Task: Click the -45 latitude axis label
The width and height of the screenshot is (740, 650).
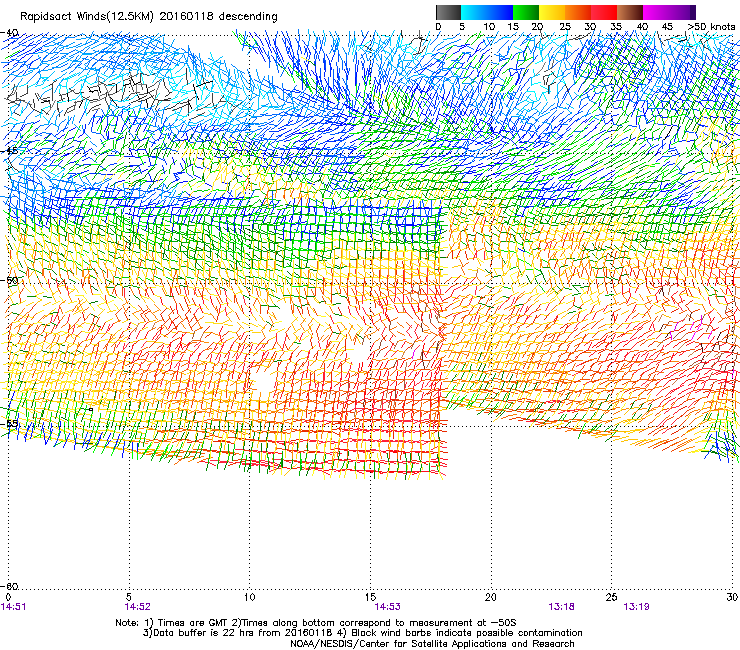Action: (9, 151)
